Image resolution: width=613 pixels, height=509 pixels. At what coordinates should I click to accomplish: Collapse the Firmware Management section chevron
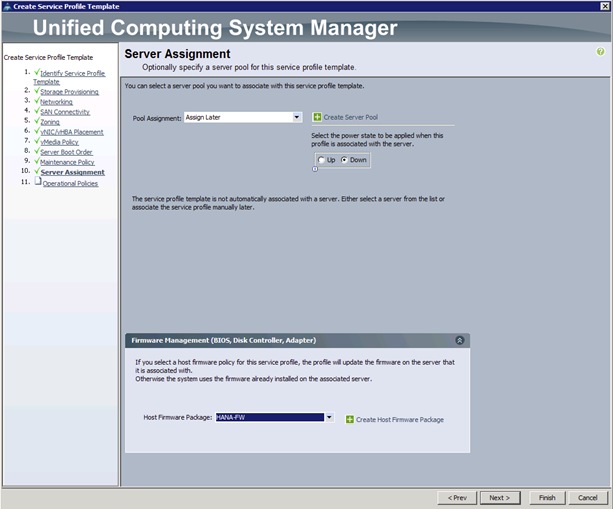point(460,340)
